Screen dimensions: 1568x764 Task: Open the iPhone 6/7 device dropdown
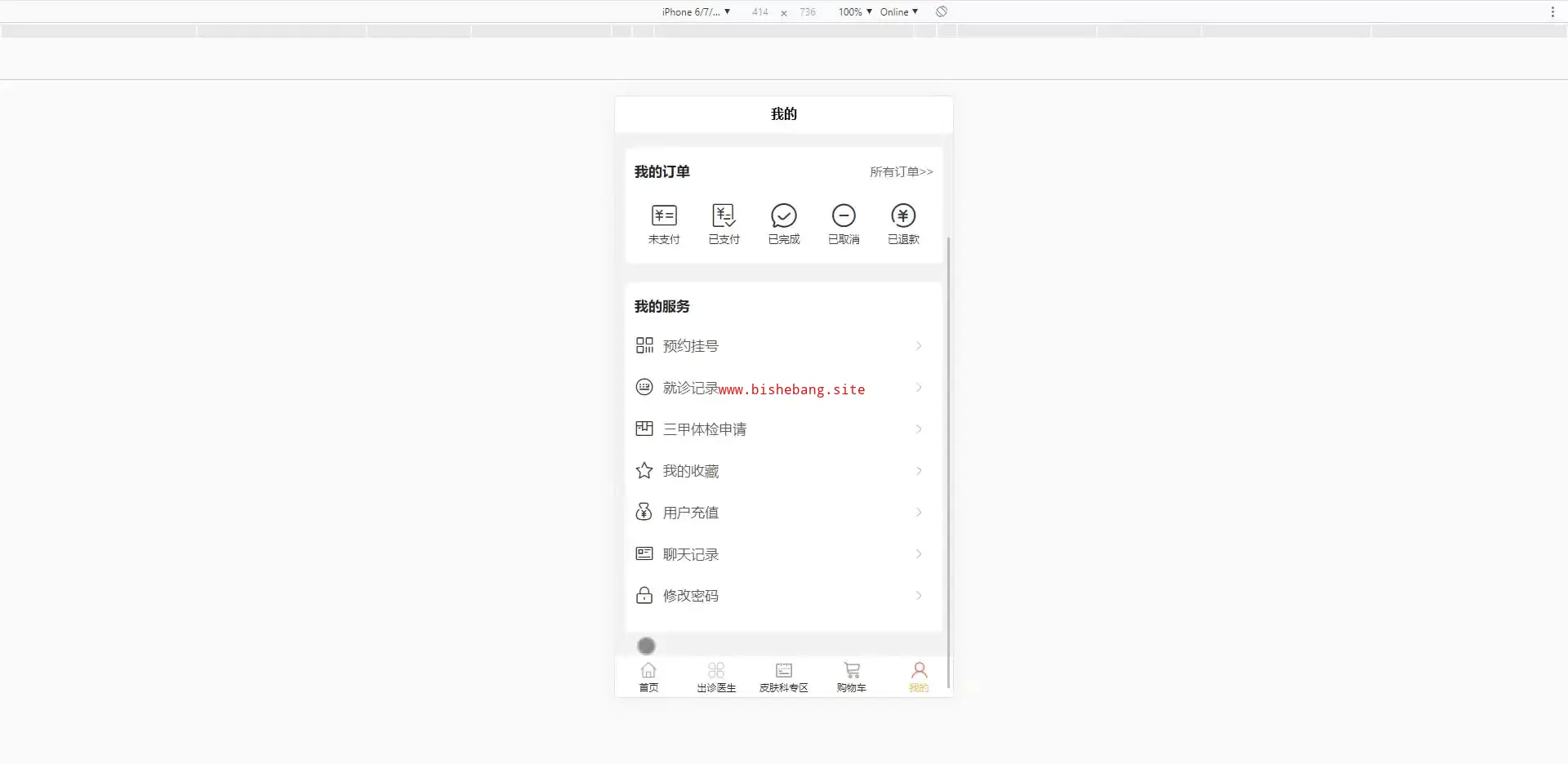[696, 11]
